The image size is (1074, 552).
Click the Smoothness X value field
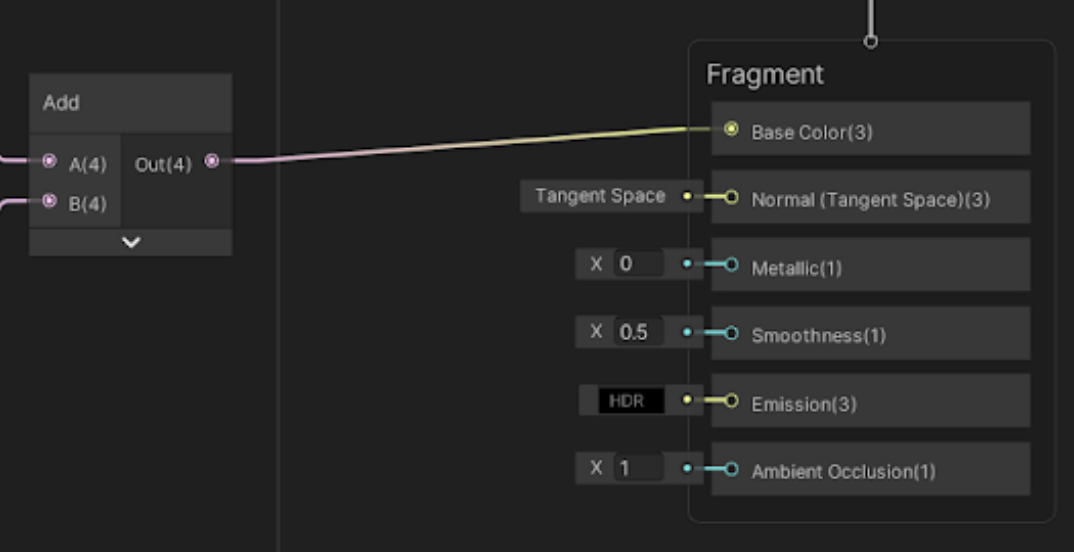click(638, 332)
